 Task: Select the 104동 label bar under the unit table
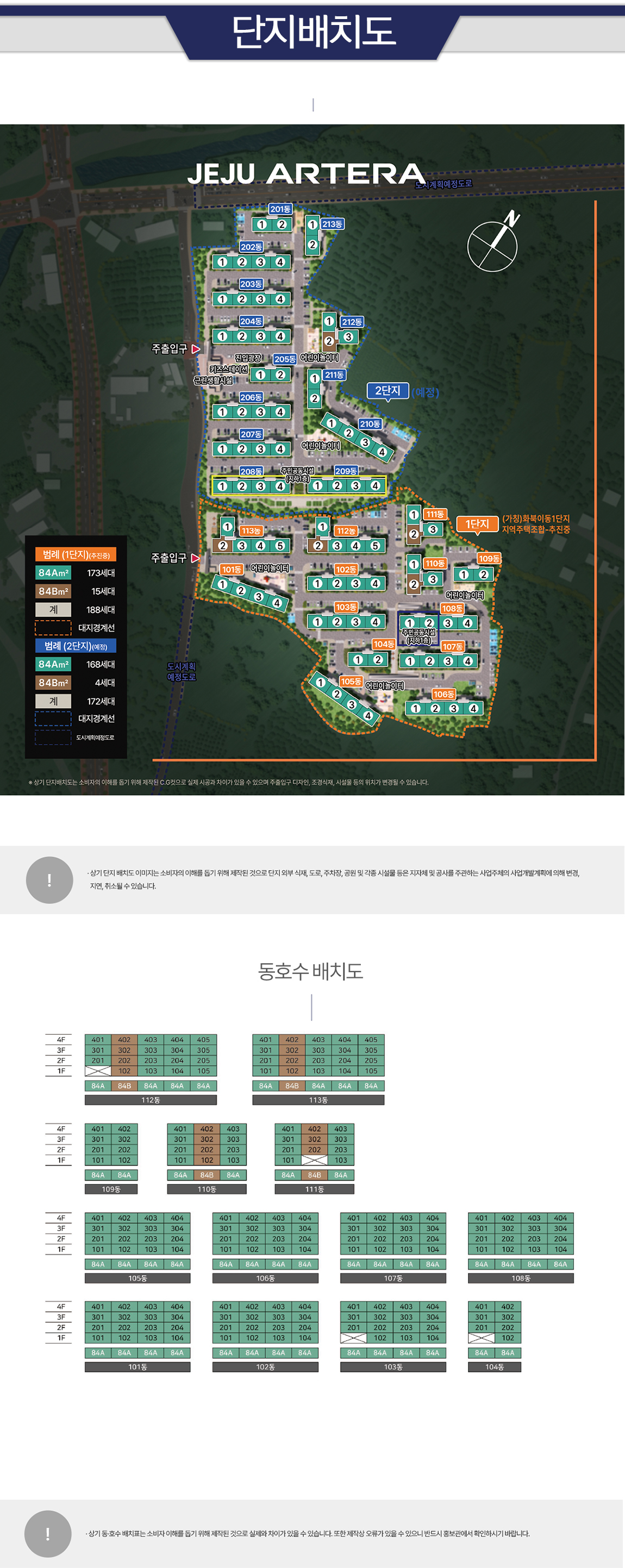pos(494,1366)
